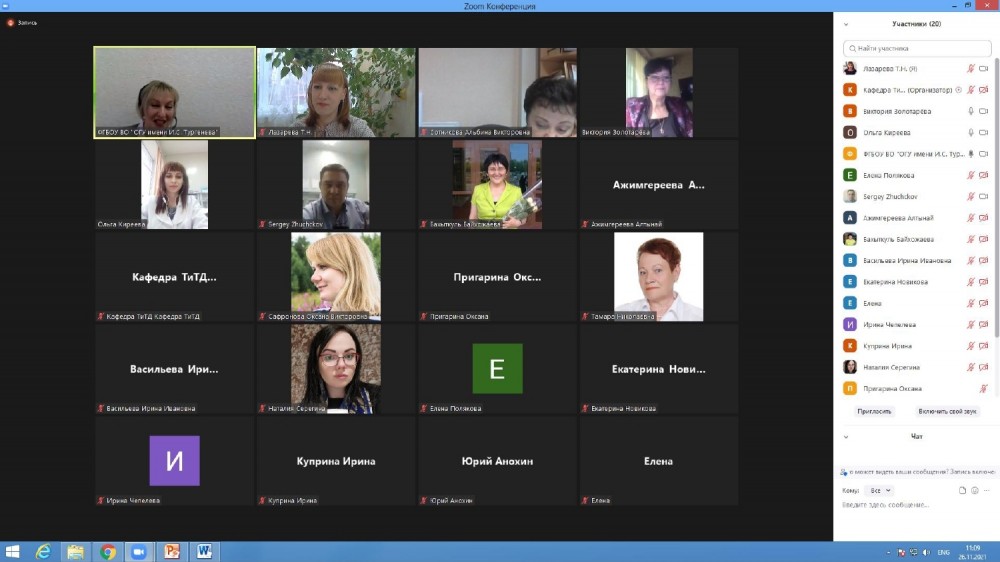Open the emoji picker in chat
Viewport: 1000px width, 562px height.
[x=975, y=491]
